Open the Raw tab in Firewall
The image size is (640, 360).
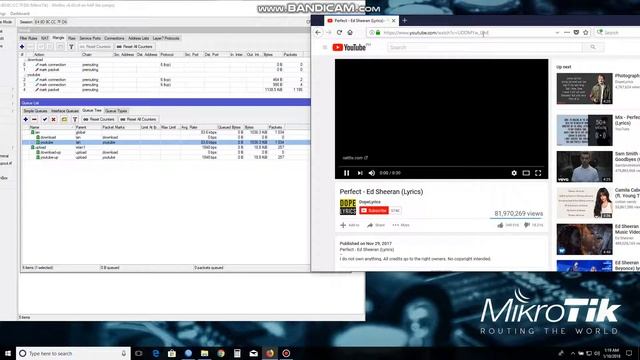(72, 38)
